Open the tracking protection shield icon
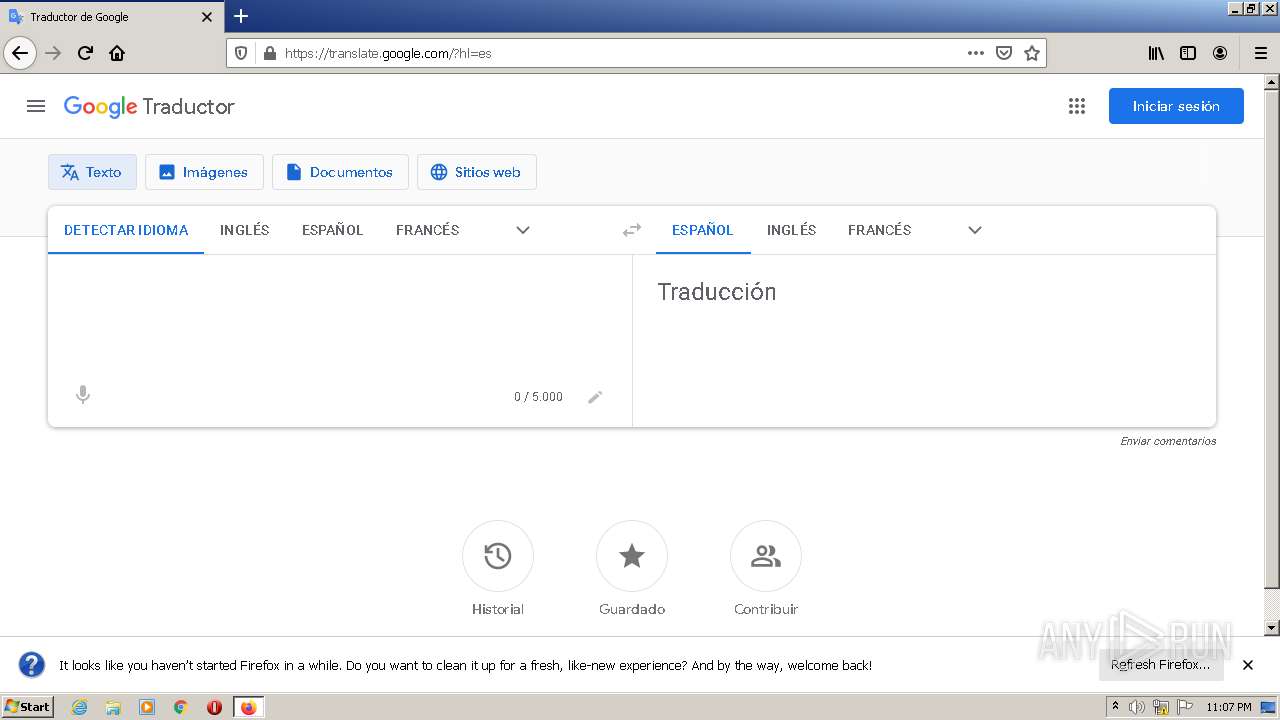Viewport: 1280px width, 720px height. pyautogui.click(x=241, y=53)
